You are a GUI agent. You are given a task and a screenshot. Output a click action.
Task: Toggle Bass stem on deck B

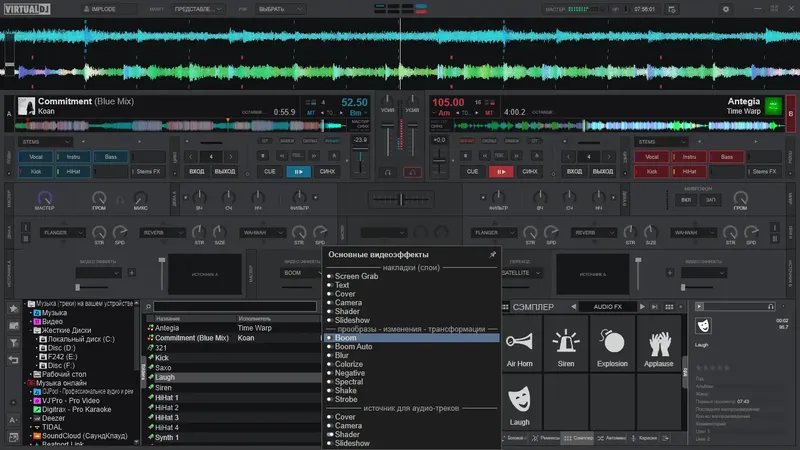(x=727, y=157)
